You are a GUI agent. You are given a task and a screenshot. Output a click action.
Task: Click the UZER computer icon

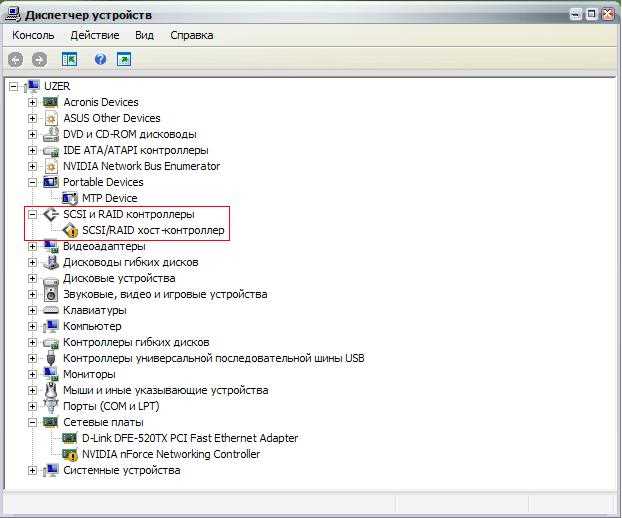[x=33, y=86]
